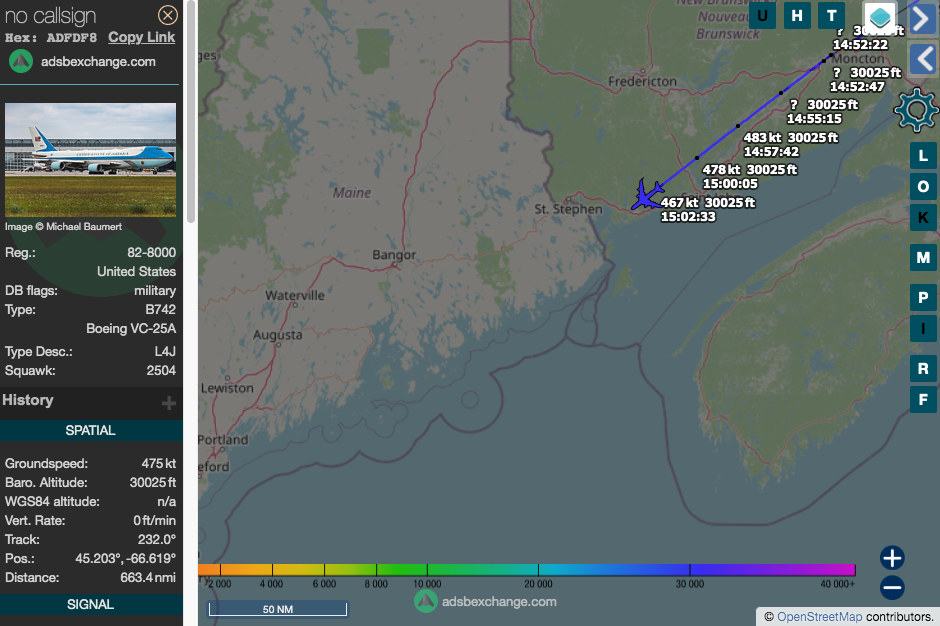
Task: Click the squawk value 2504
Action: click(161, 371)
